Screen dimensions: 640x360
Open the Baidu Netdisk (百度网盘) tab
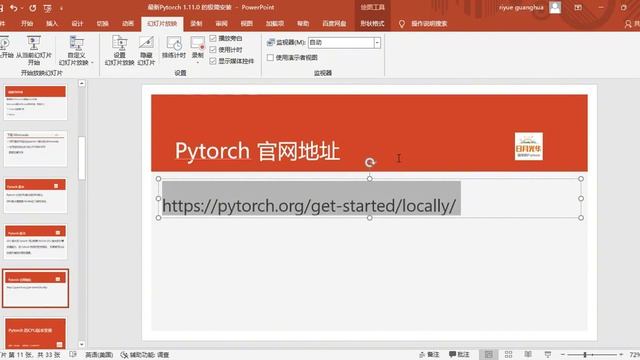coord(334,24)
